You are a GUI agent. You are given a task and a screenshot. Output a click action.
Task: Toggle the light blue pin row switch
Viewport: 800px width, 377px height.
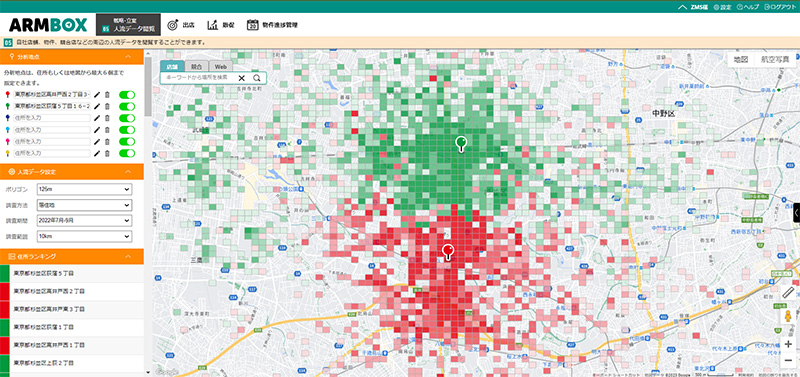127,130
